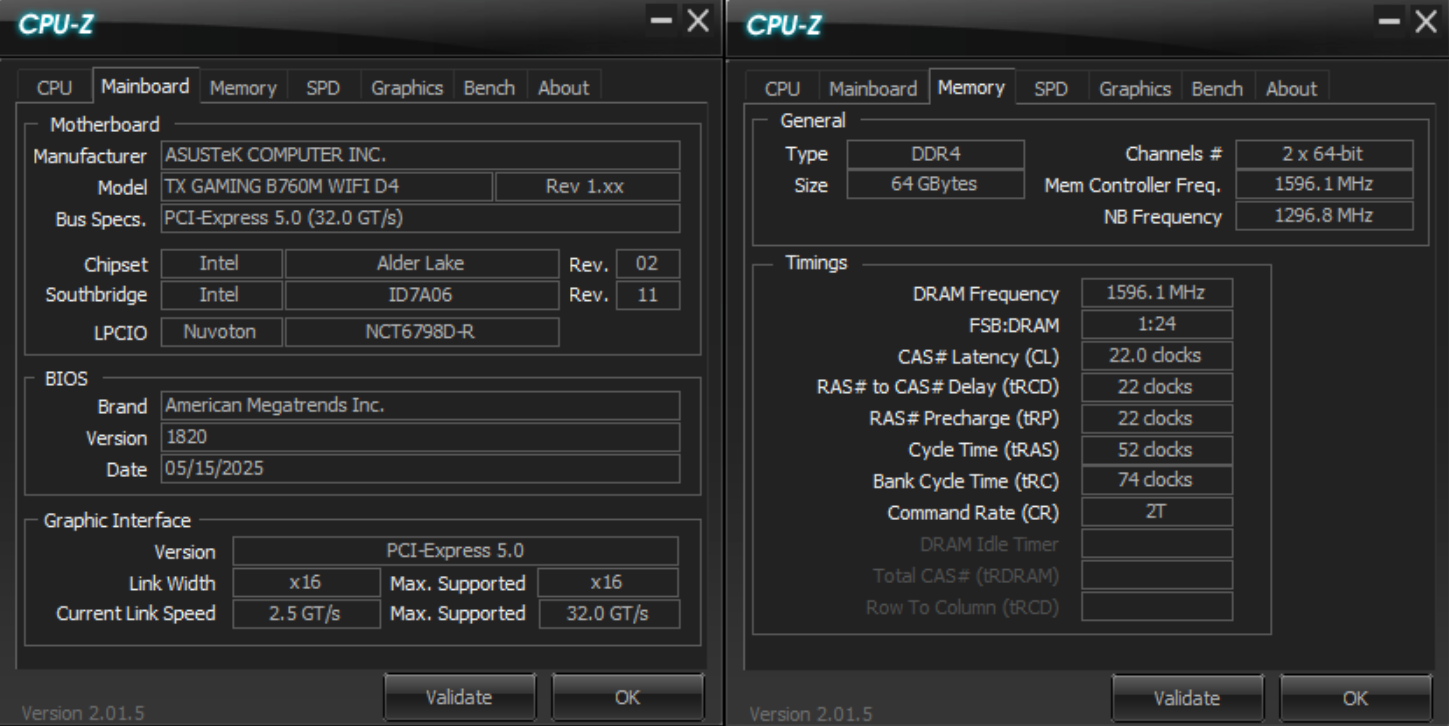Image resolution: width=1449 pixels, height=726 pixels.
Task: Open the CPU tab in the Memory window
Action: (782, 89)
